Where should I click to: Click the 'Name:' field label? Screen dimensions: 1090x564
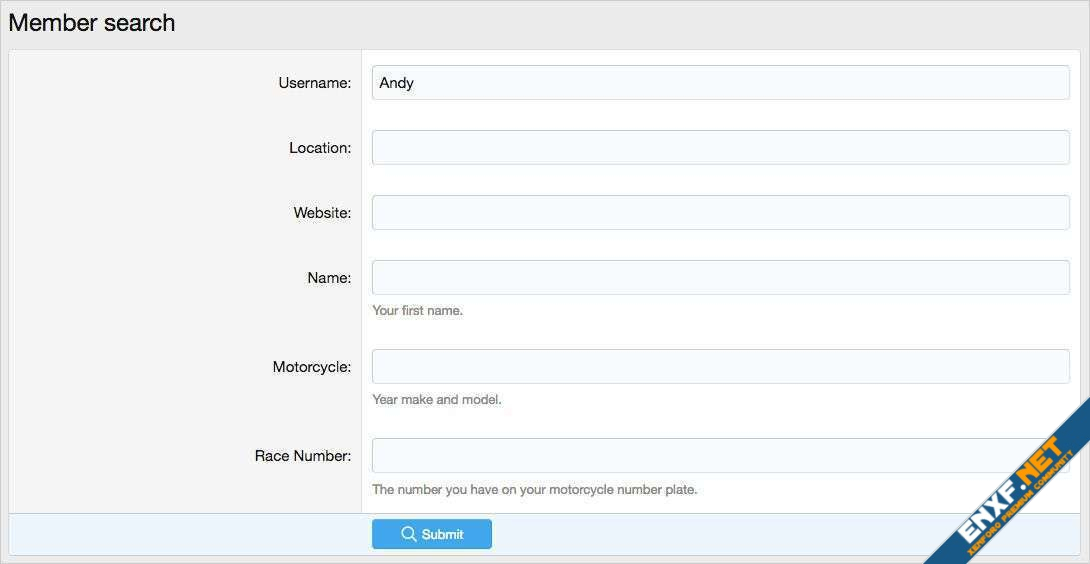point(329,278)
